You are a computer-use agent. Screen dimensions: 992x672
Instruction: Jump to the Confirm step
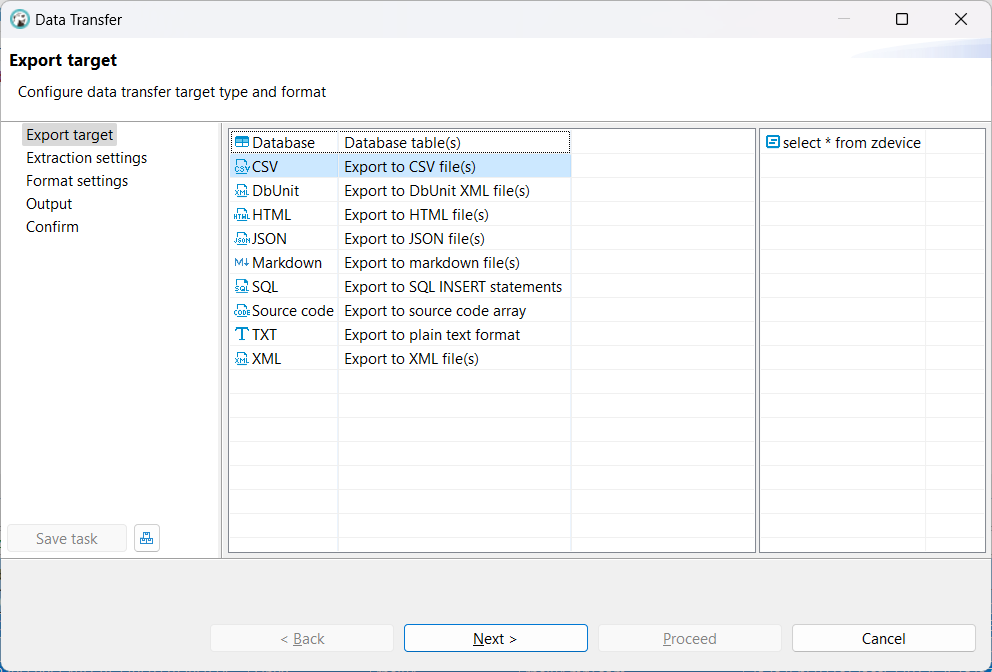click(x=52, y=227)
